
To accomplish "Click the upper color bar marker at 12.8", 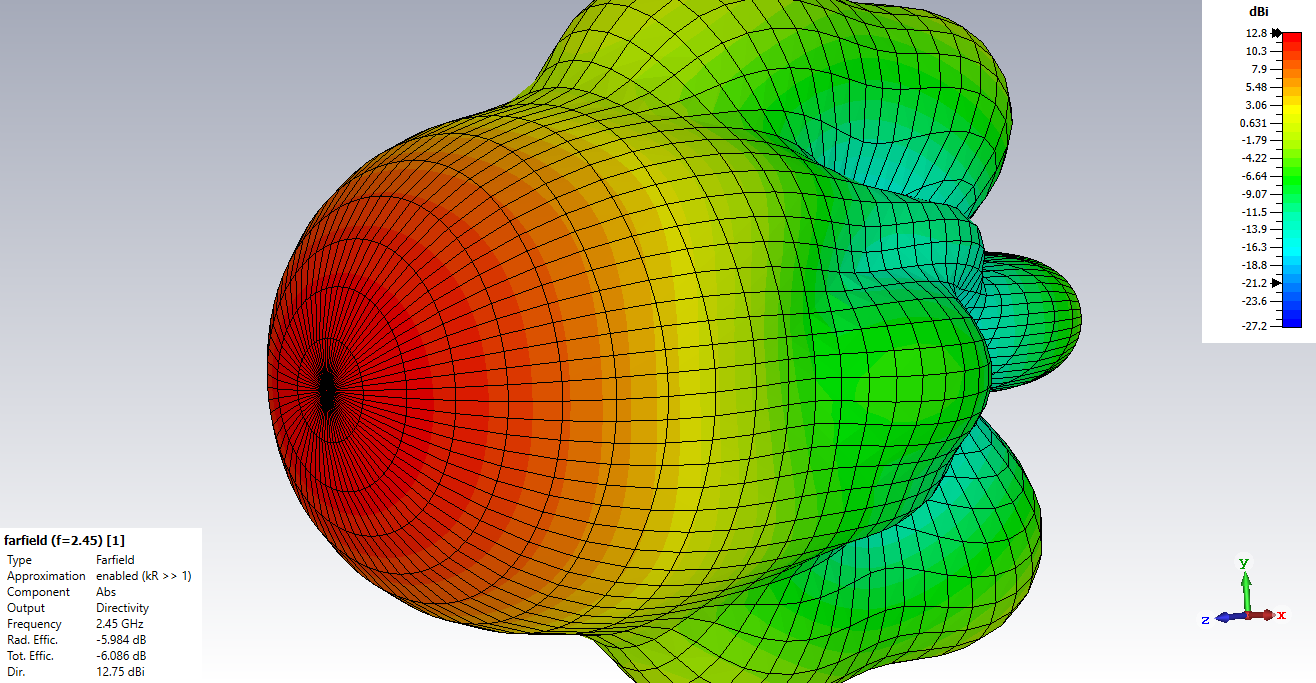I will (1277, 33).
